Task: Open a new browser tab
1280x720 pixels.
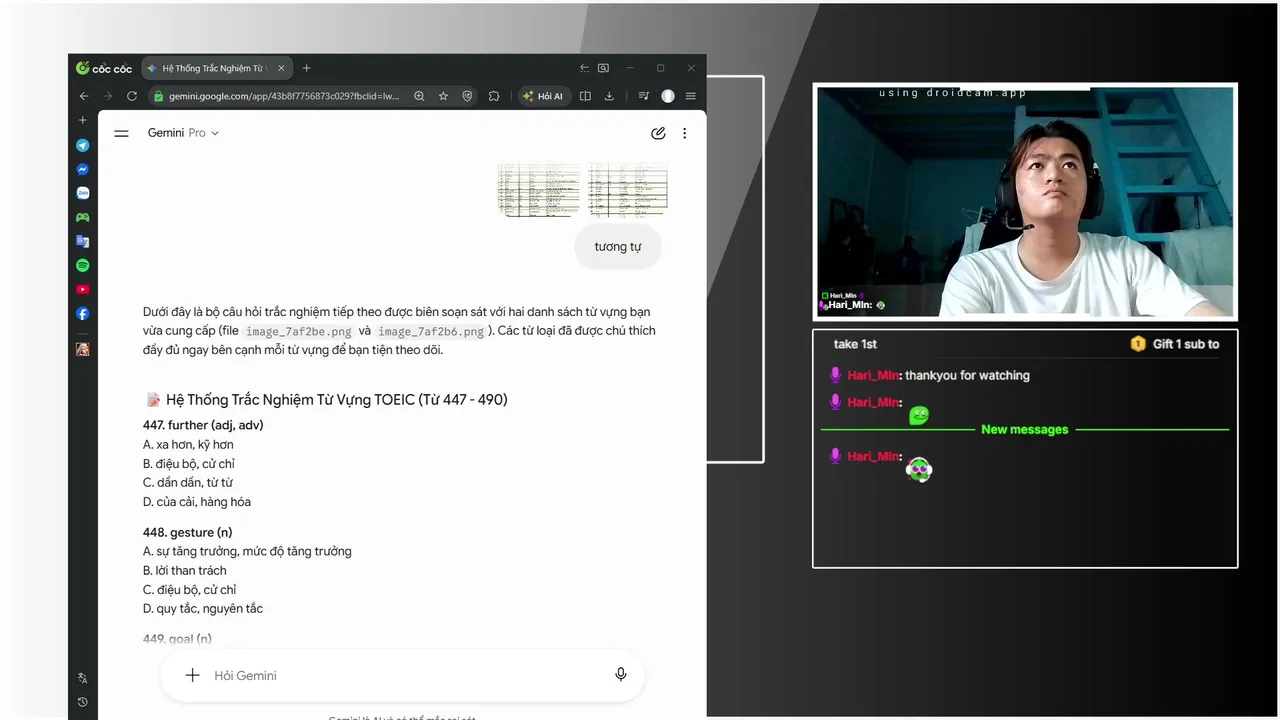Action: pyautogui.click(x=306, y=68)
